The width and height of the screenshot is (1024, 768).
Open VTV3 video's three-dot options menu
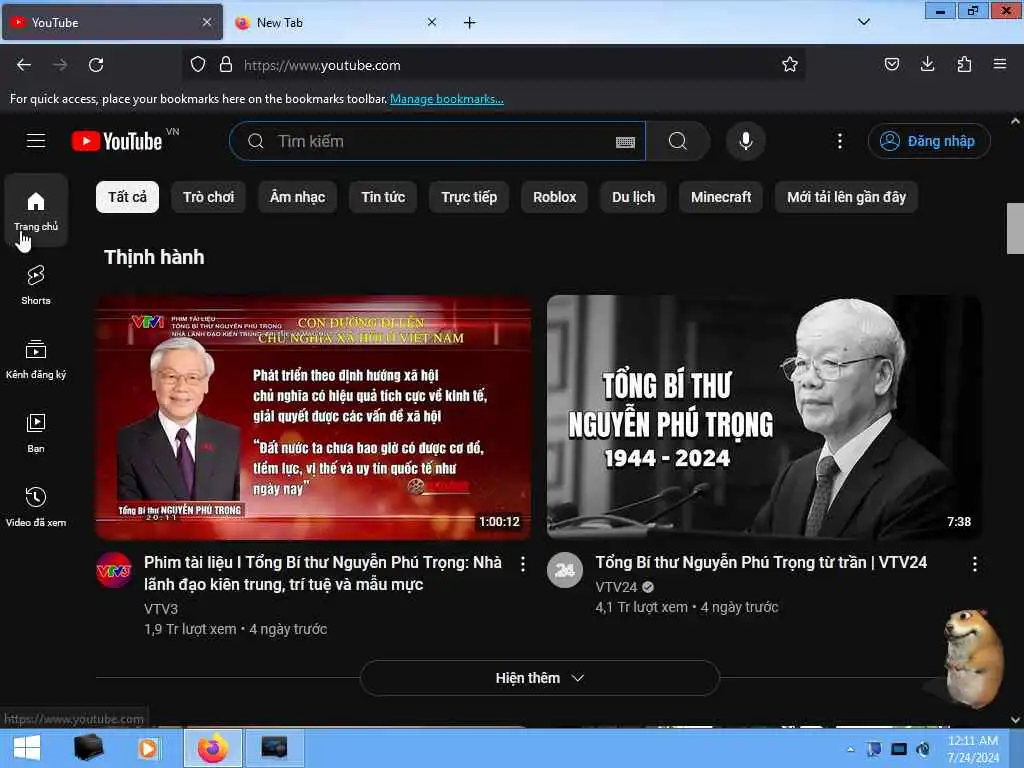pyautogui.click(x=522, y=564)
